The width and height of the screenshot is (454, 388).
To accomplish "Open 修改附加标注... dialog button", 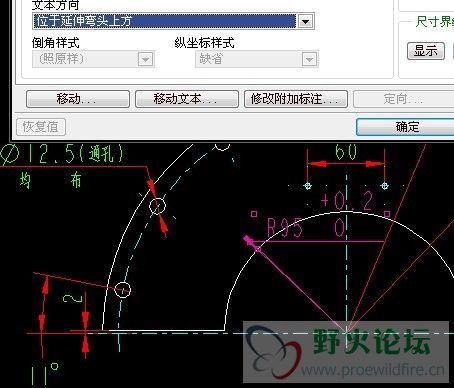I will point(296,99).
